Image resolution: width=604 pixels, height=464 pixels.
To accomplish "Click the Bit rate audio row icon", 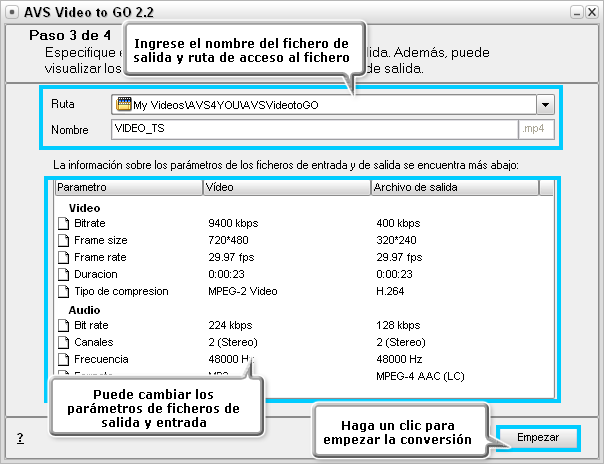I will pos(64,325).
